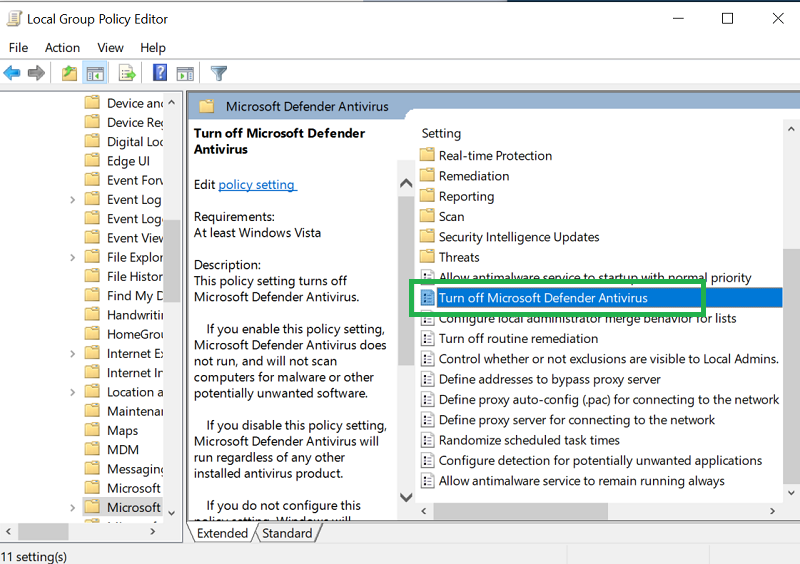The image size is (800, 564).
Task: Select the Maintenance tree folder
Action: tap(122, 411)
